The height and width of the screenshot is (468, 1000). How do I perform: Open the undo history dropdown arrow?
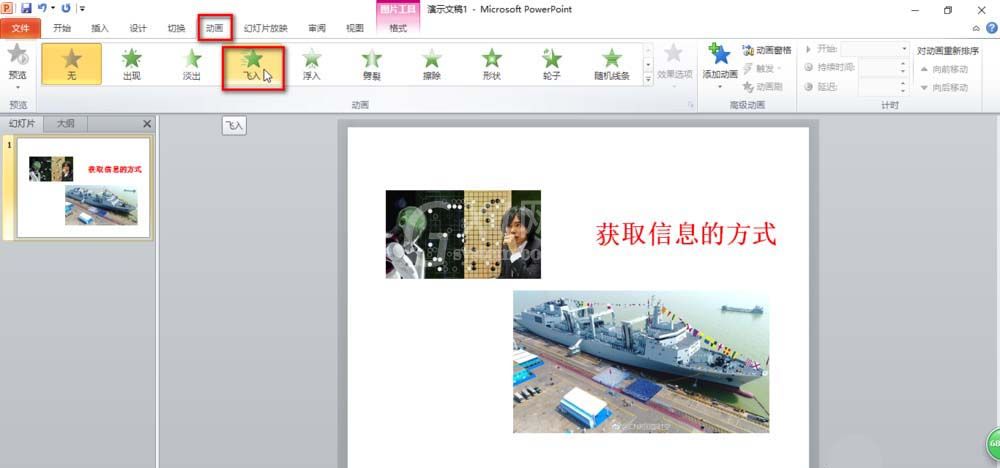coord(53,8)
